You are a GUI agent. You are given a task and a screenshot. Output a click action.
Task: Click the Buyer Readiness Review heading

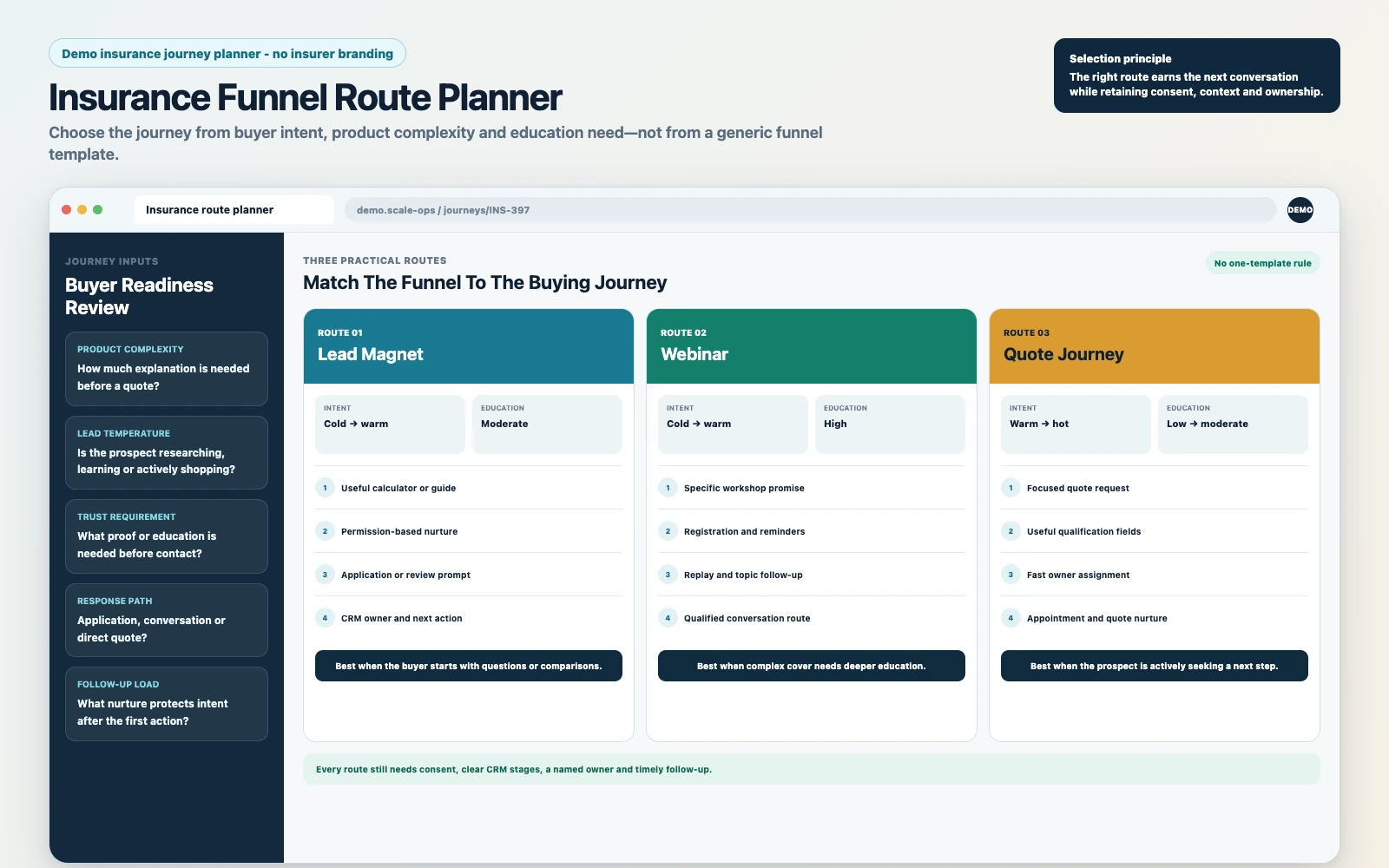139,296
